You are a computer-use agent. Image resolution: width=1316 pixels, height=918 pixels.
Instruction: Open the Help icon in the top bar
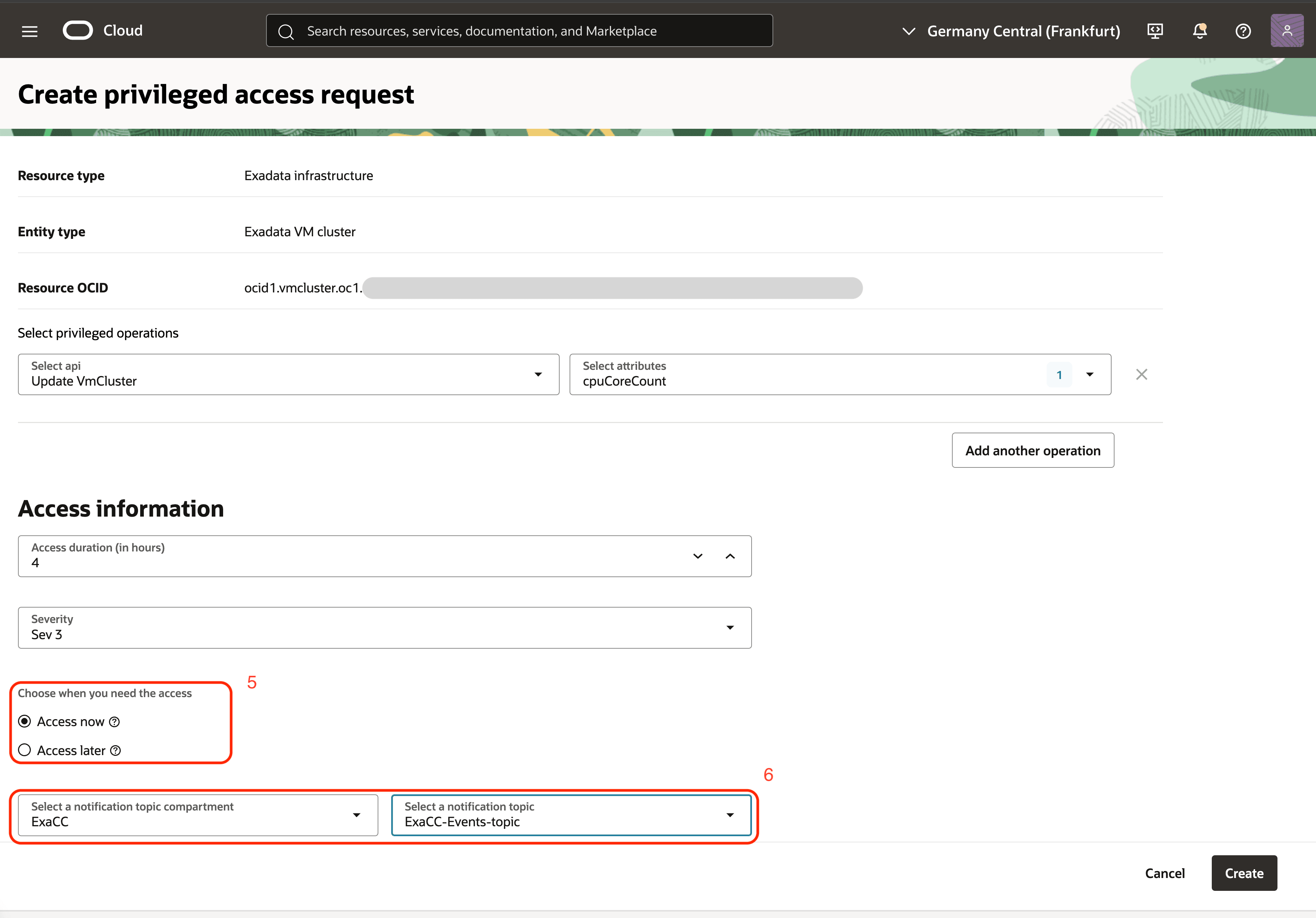(x=1243, y=30)
